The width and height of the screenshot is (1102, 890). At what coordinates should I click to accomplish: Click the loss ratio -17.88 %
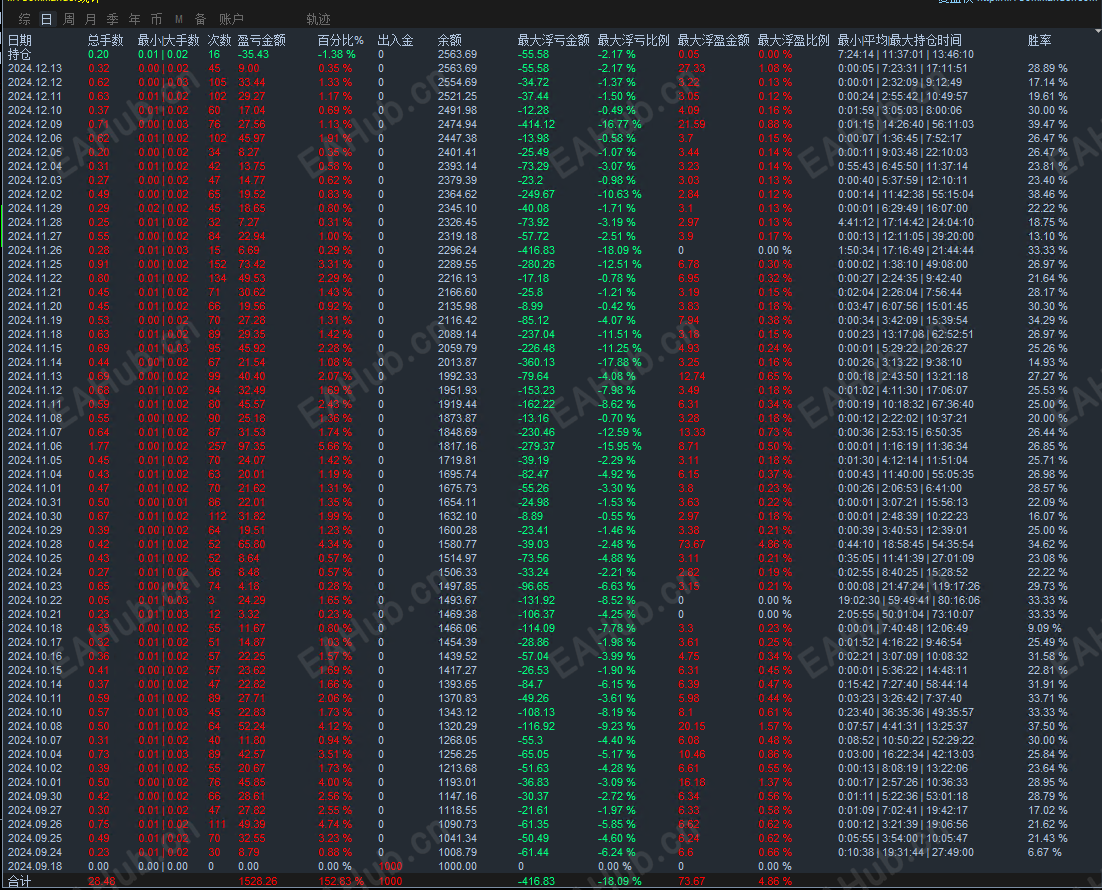click(620, 362)
